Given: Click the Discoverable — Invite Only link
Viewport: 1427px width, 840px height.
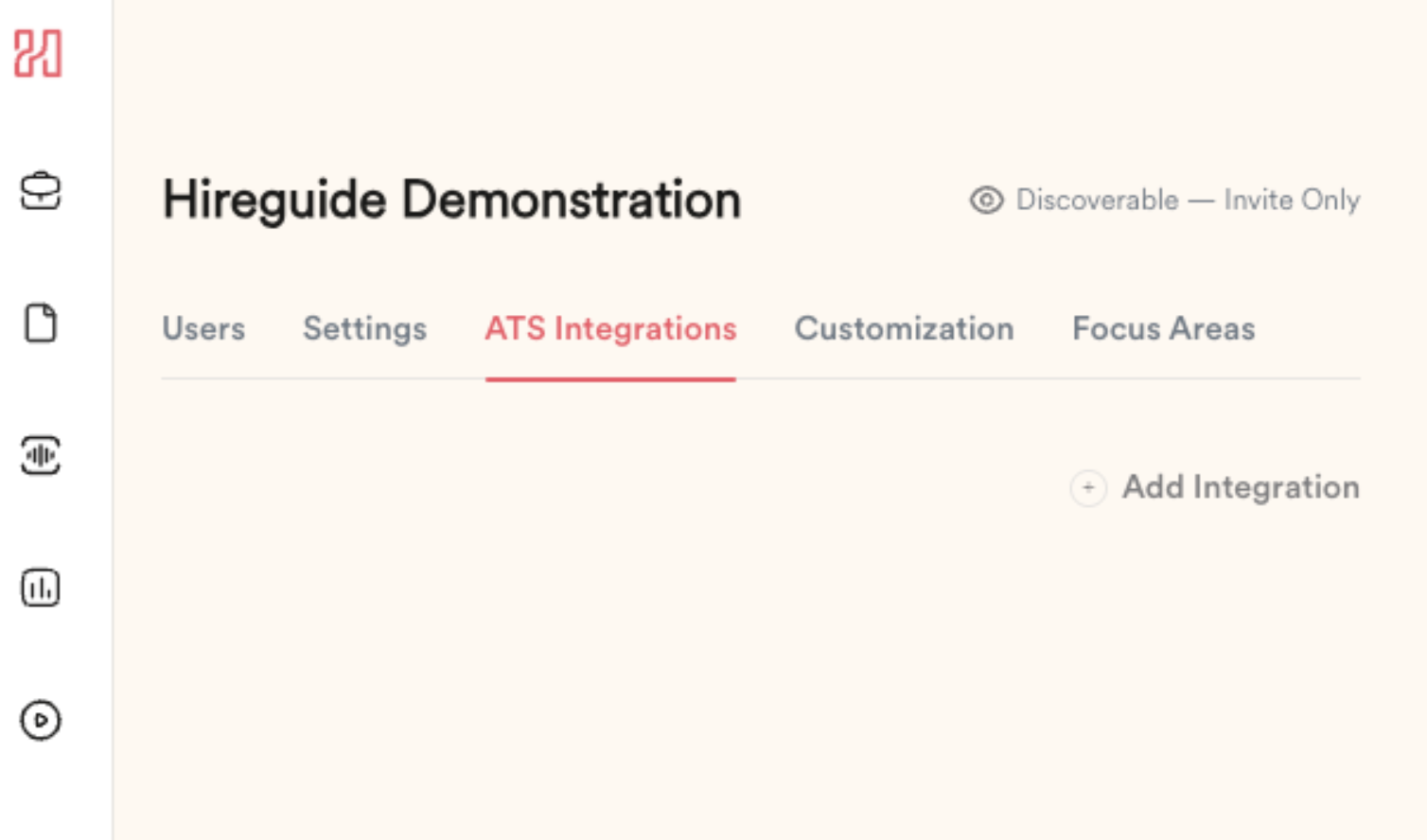Looking at the screenshot, I should [1188, 200].
